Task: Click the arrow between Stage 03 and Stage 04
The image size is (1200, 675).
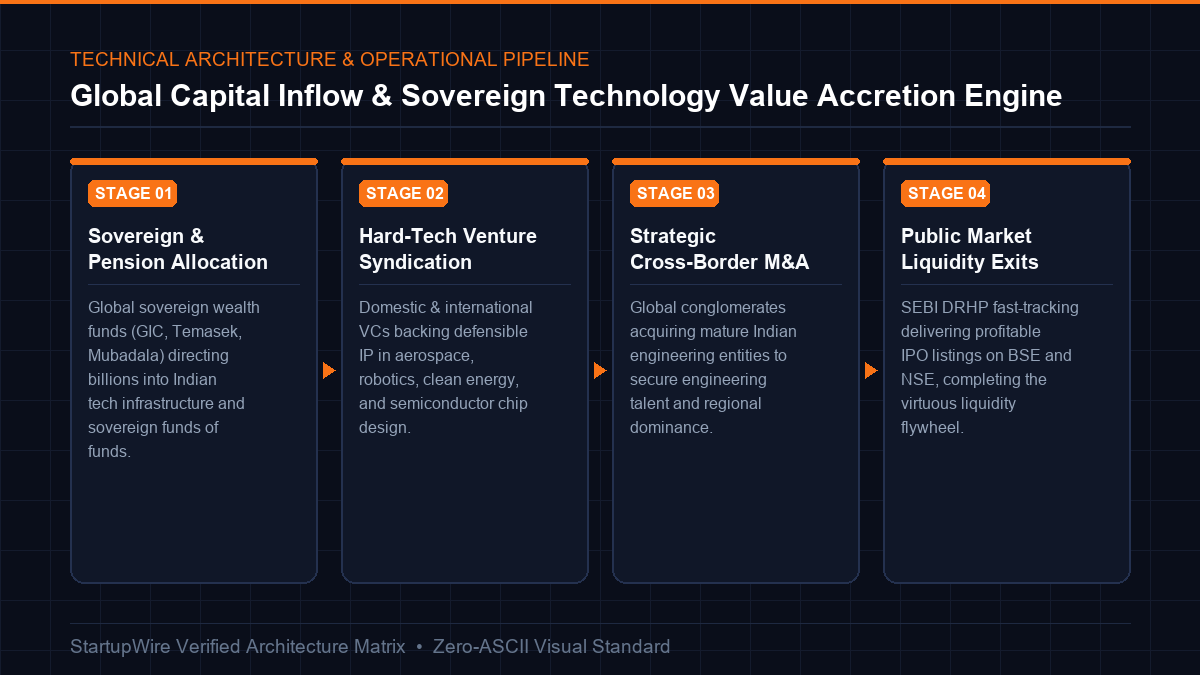Action: point(871,371)
